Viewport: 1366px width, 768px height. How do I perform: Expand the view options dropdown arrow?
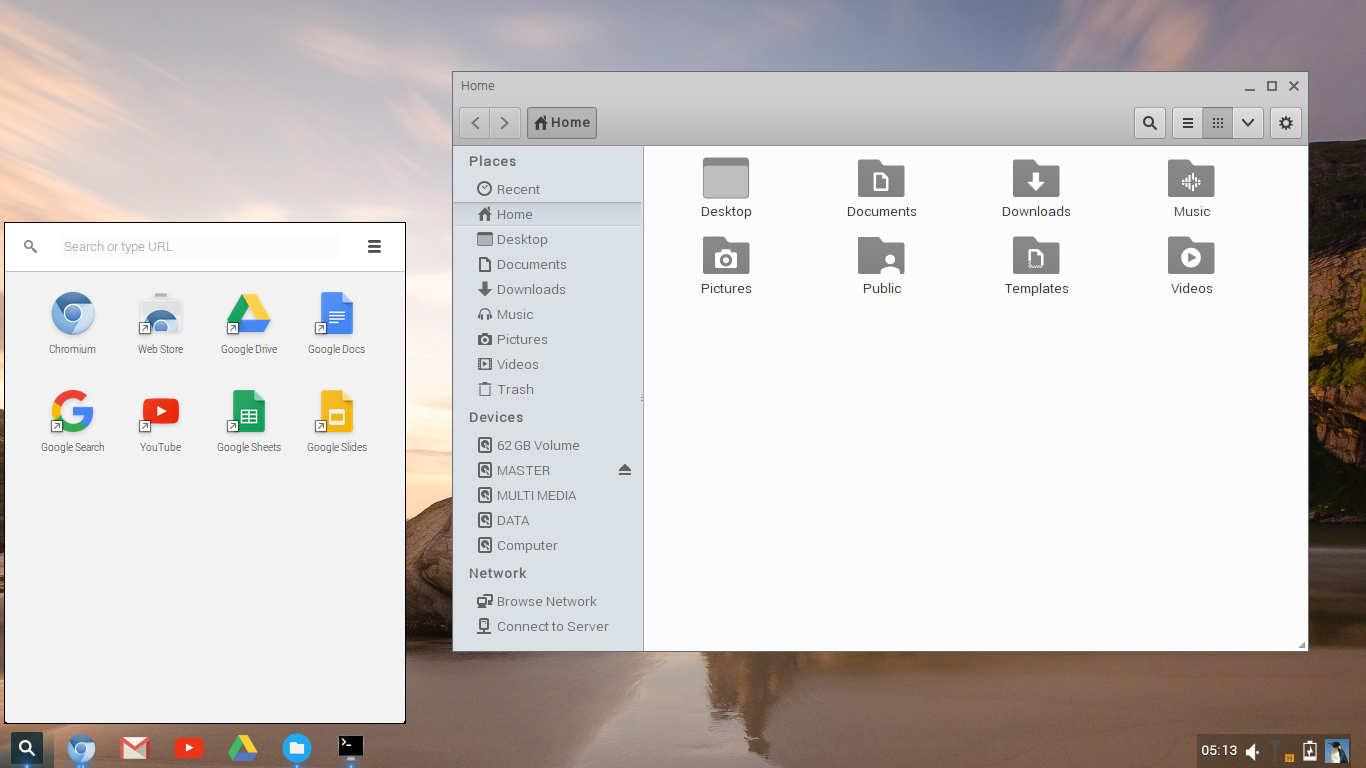1248,123
